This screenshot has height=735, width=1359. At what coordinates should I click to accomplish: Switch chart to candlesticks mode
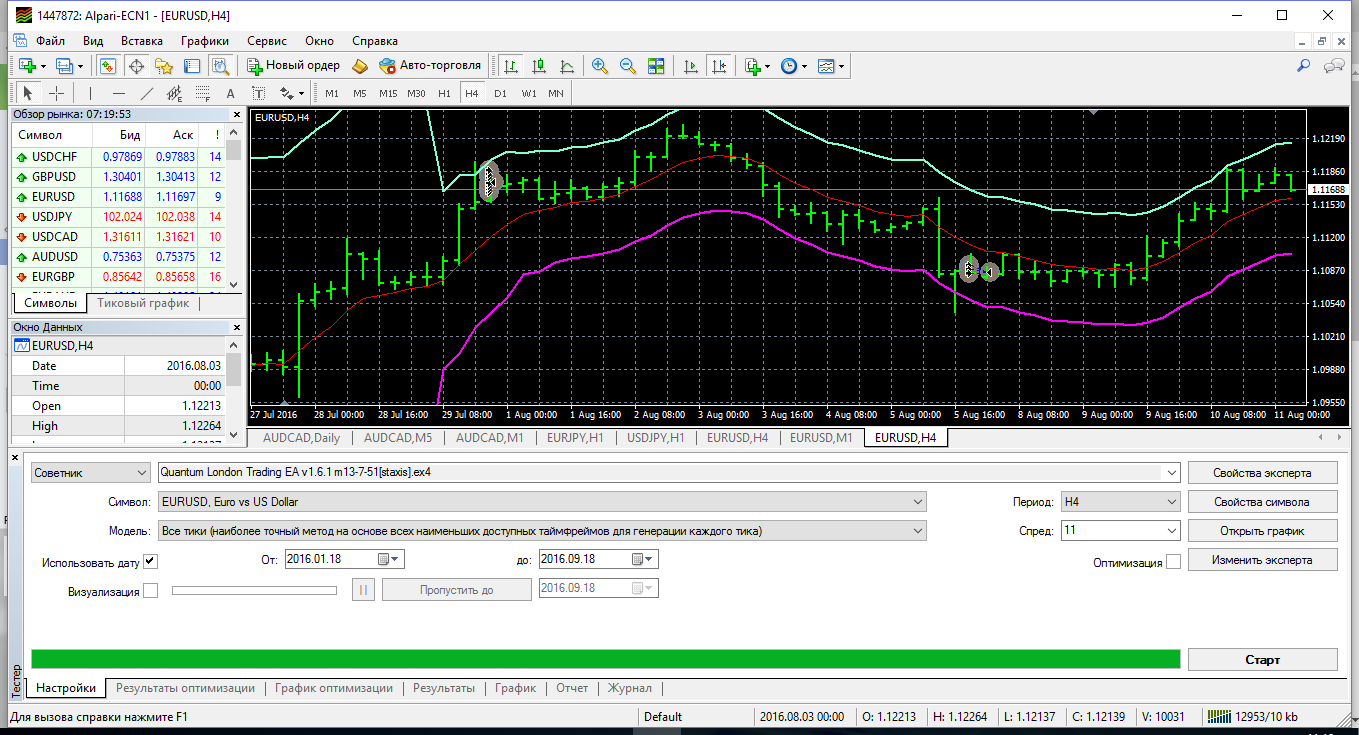click(x=539, y=66)
